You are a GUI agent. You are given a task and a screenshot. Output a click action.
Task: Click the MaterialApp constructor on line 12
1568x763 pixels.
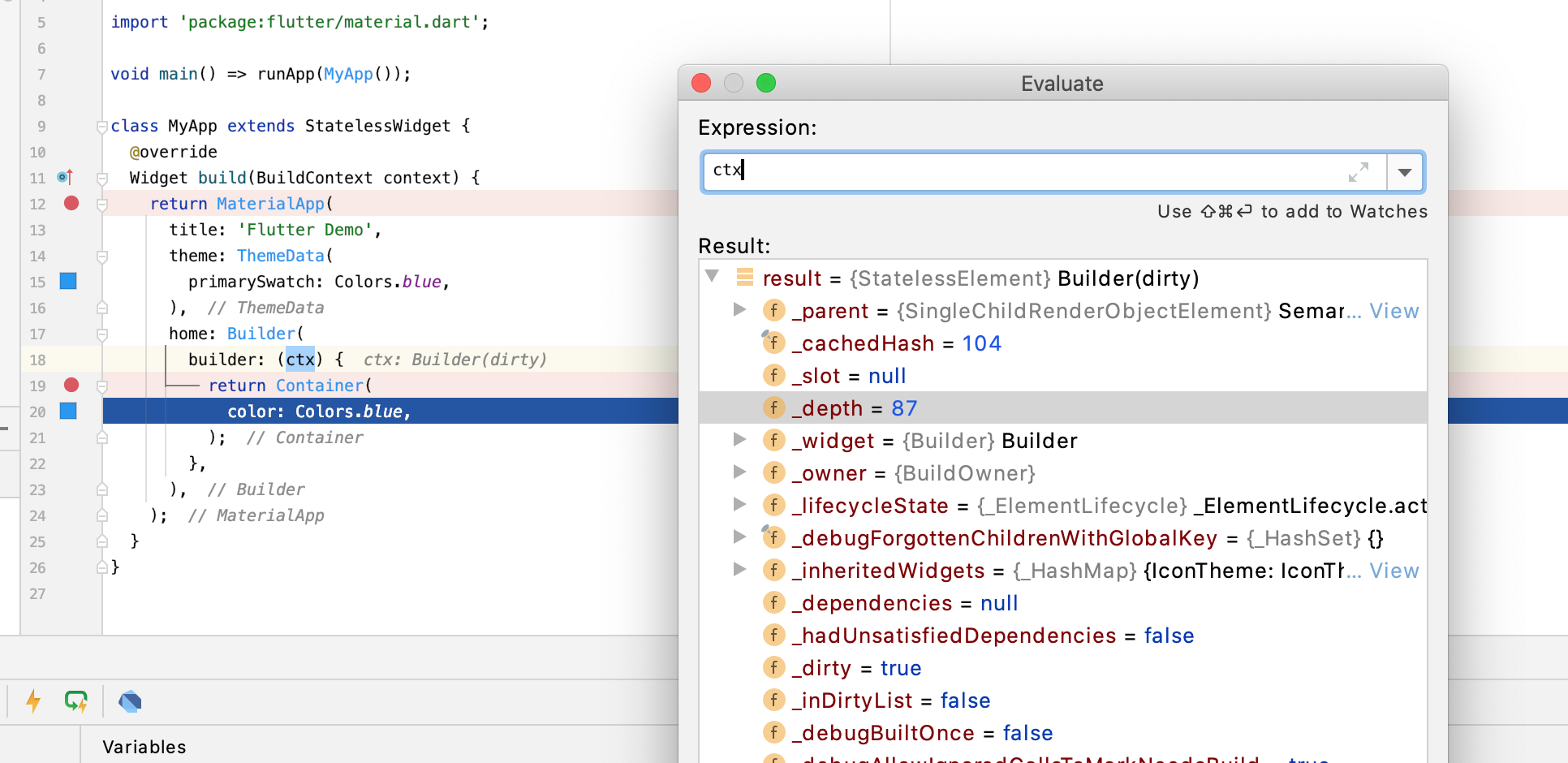tap(270, 204)
